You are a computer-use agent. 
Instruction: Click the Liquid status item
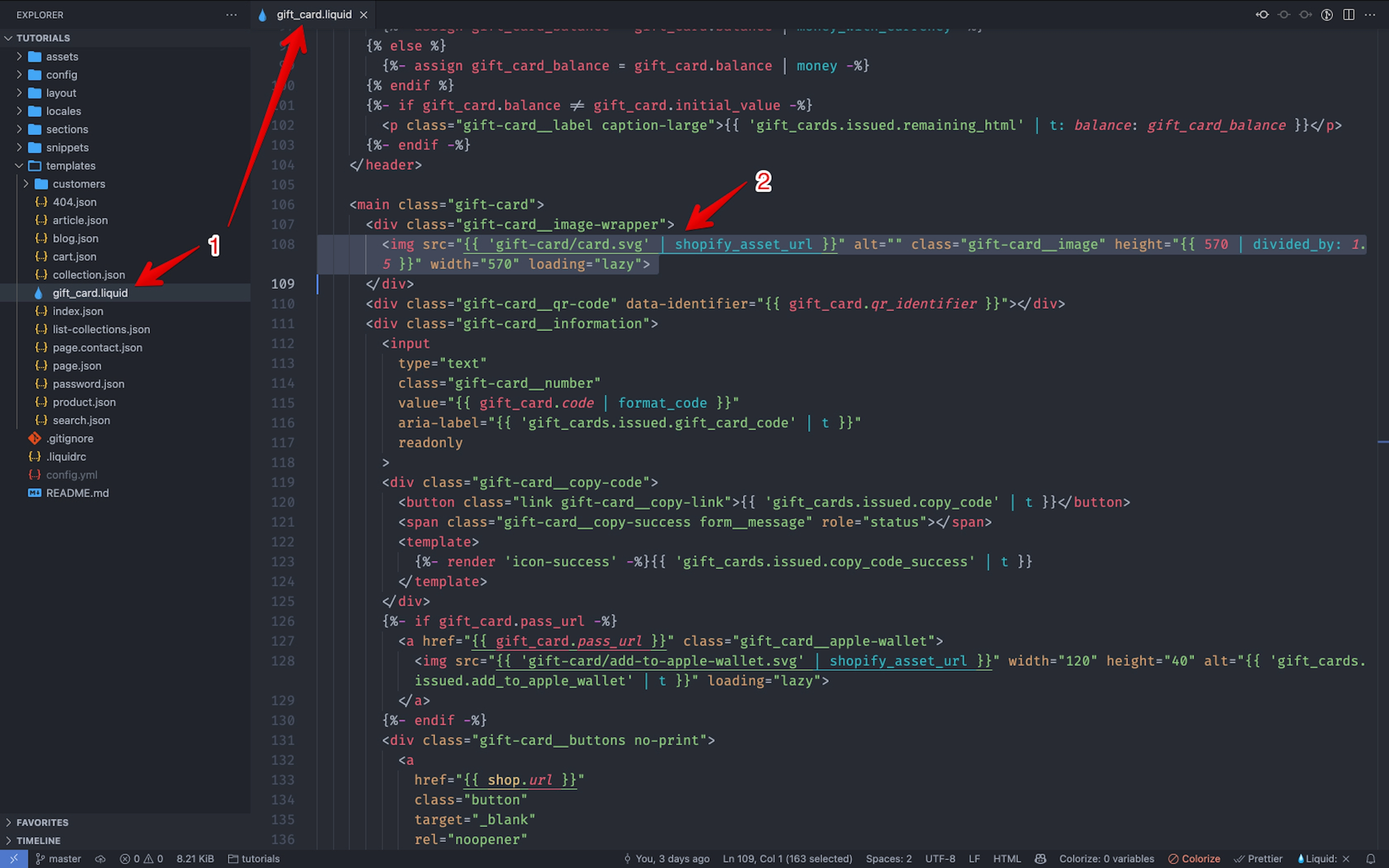[1323, 859]
